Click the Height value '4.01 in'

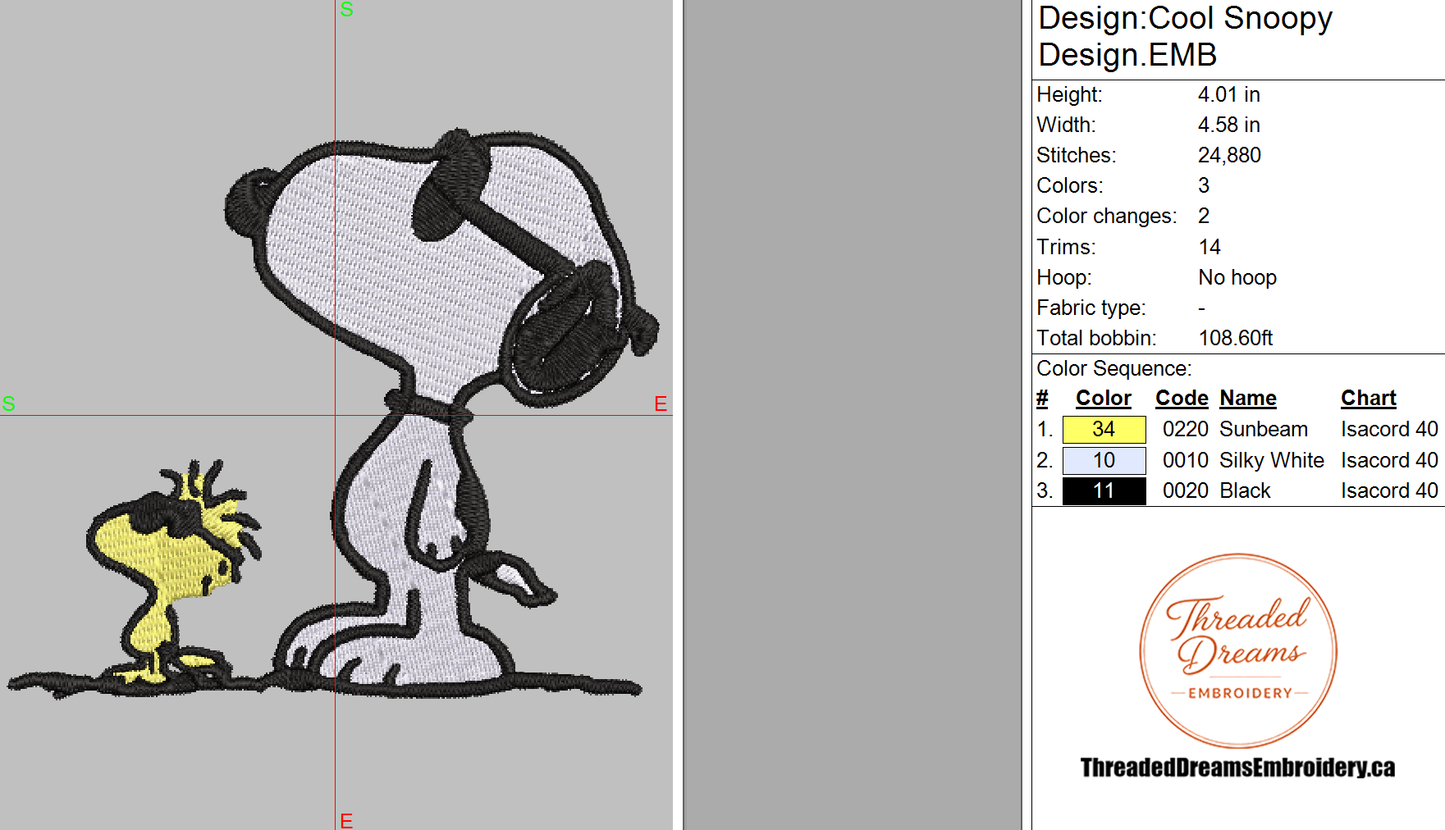(x=1229, y=95)
